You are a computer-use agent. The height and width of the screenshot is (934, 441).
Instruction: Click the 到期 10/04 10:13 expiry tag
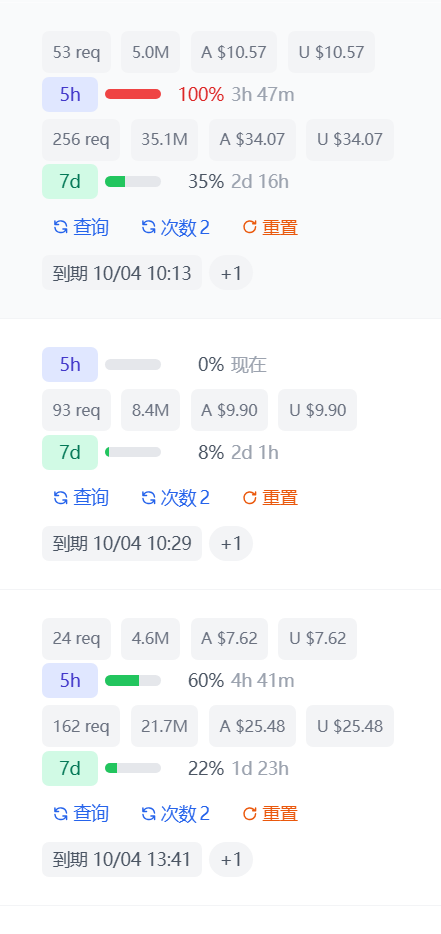[122, 273]
